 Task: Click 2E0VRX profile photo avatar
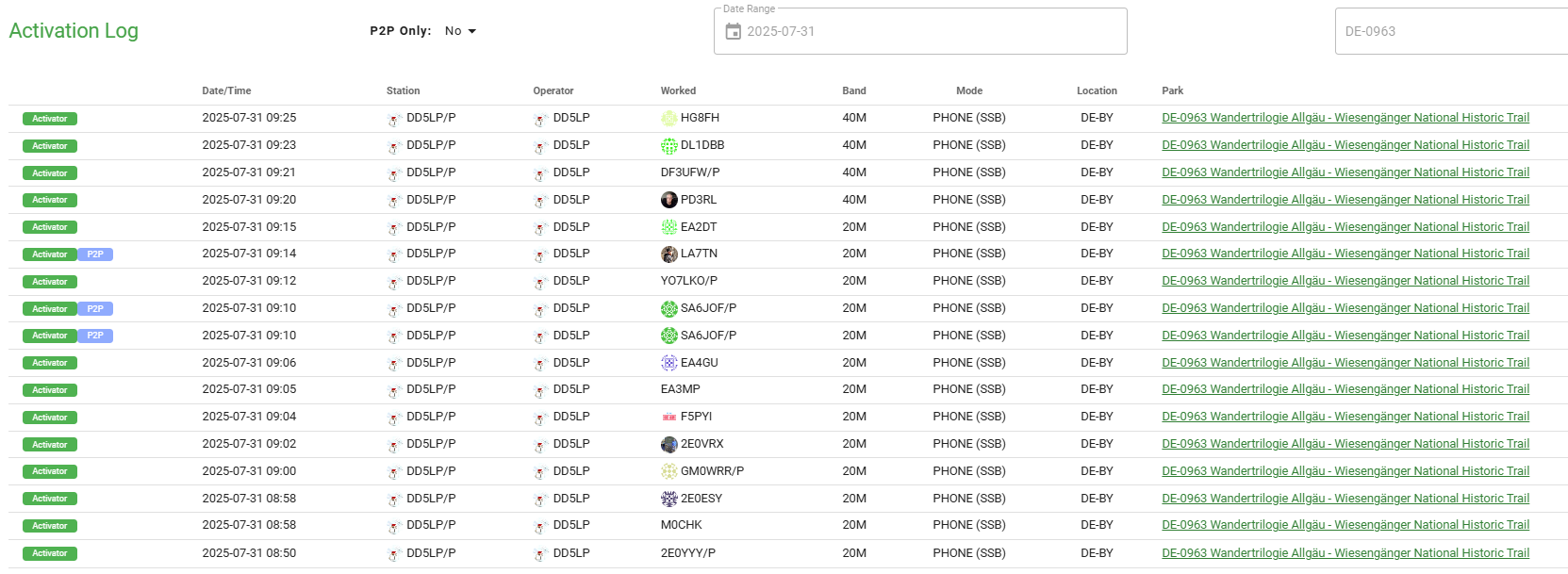[x=668, y=444]
